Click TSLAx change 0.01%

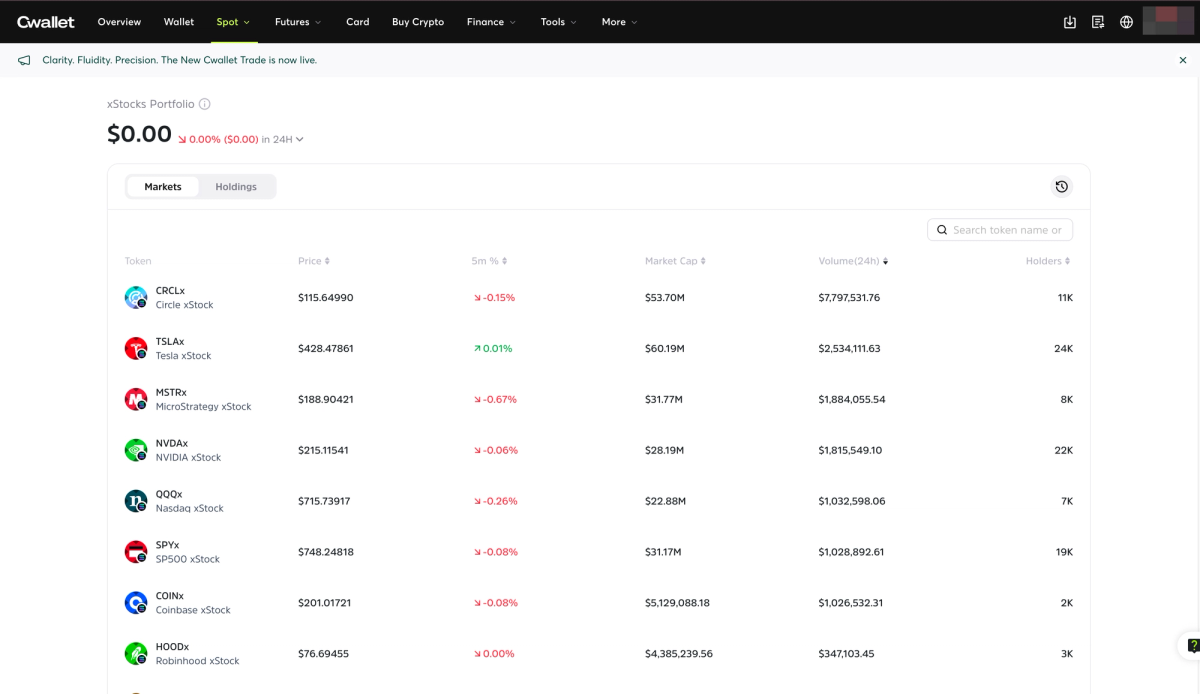(493, 349)
